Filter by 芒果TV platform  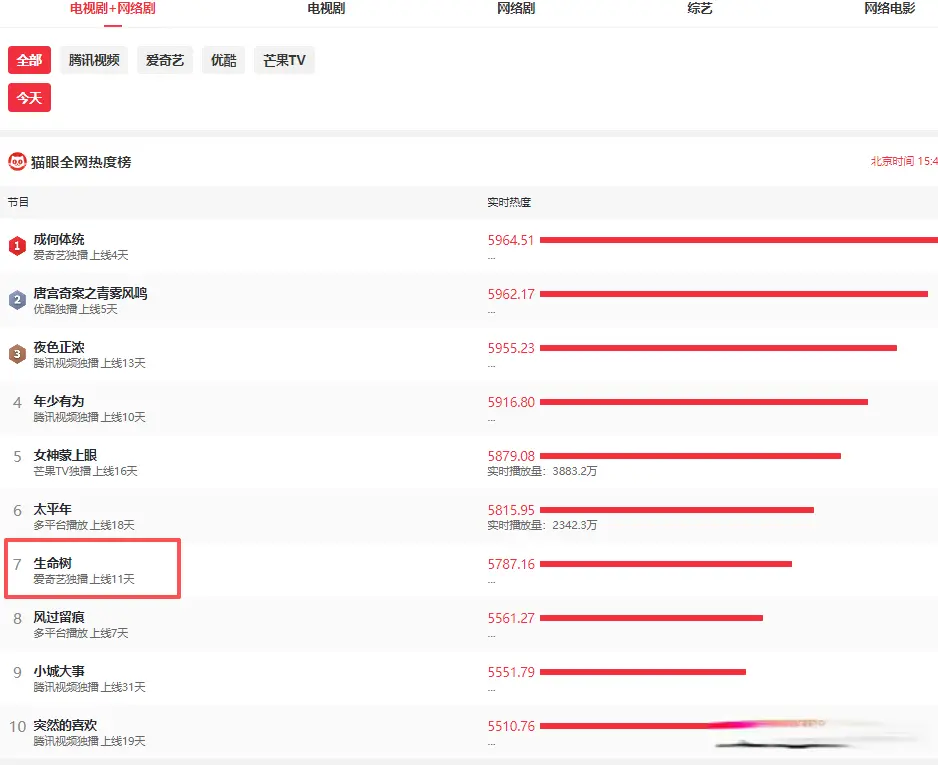click(x=284, y=60)
